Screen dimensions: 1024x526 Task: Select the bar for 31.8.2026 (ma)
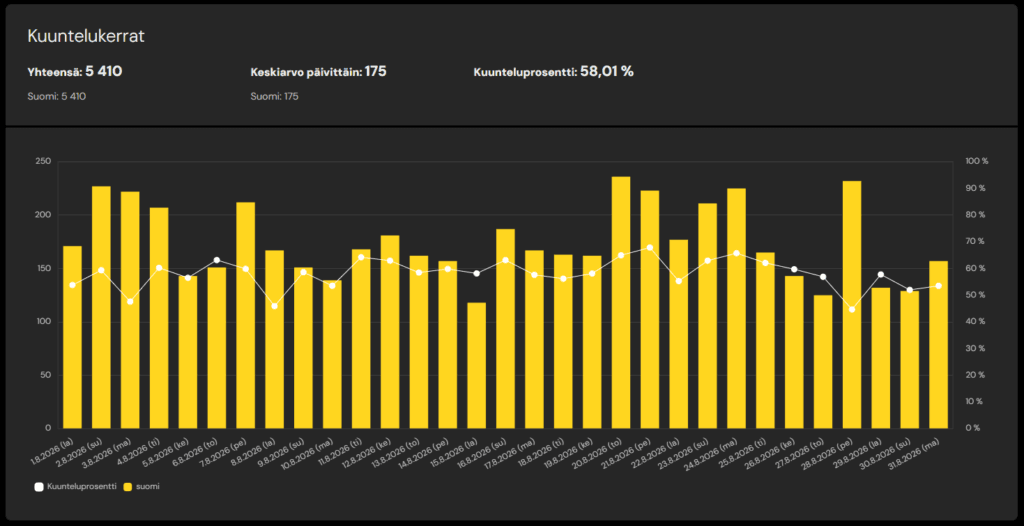938,344
